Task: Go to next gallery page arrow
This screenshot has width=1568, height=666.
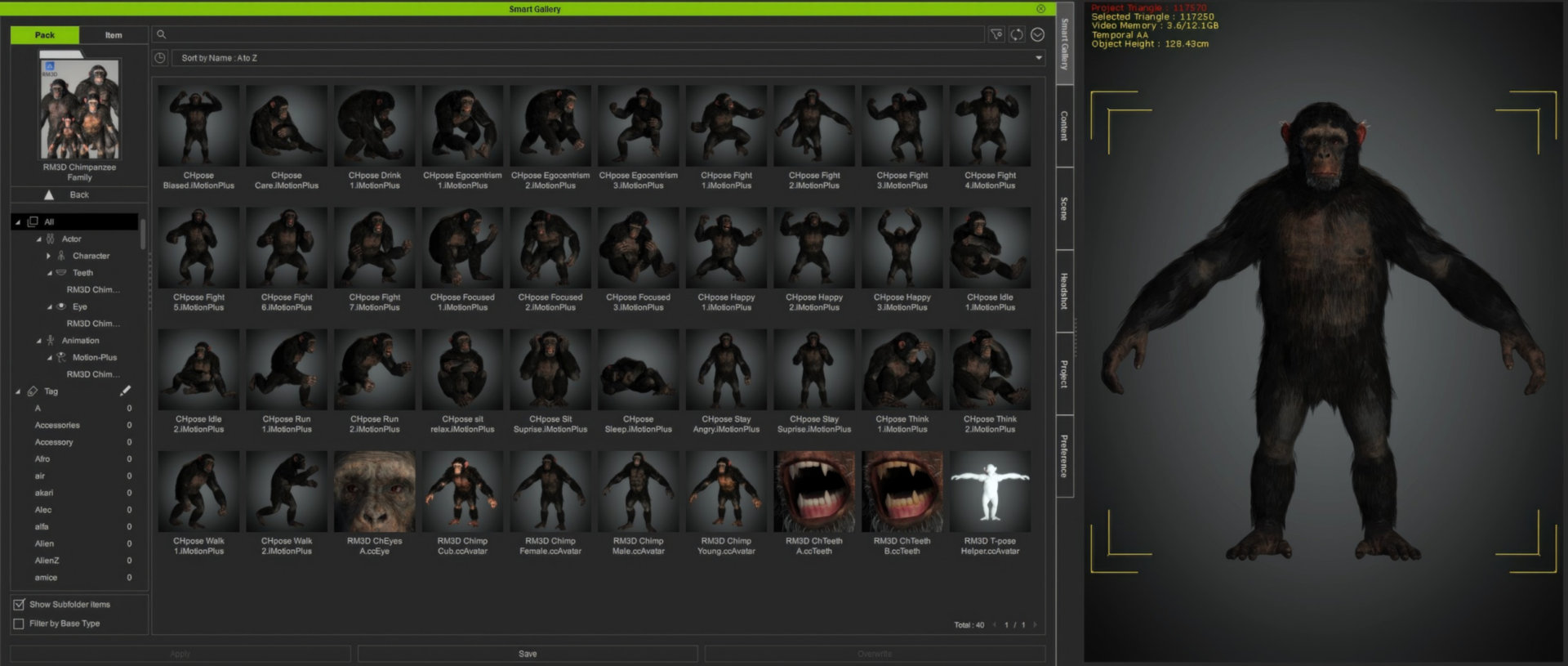Action: click(1035, 625)
